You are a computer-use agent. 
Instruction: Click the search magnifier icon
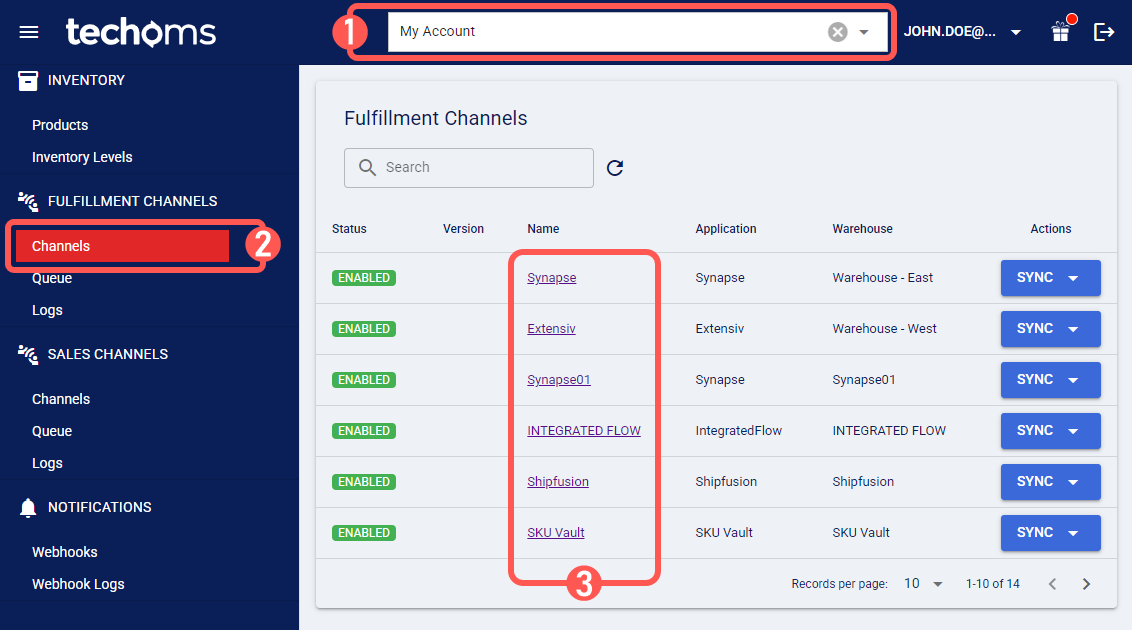367,167
